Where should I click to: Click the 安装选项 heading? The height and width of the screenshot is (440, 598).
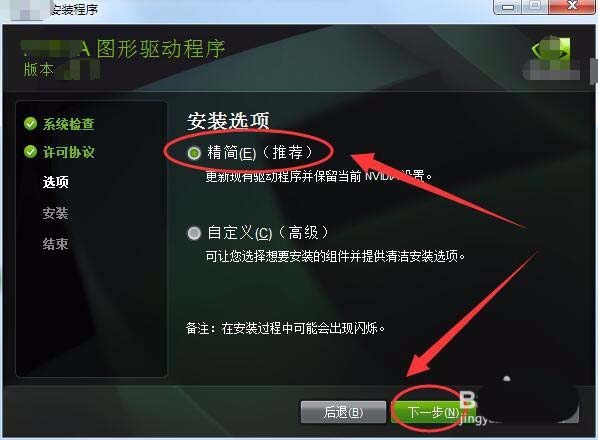tap(228, 121)
